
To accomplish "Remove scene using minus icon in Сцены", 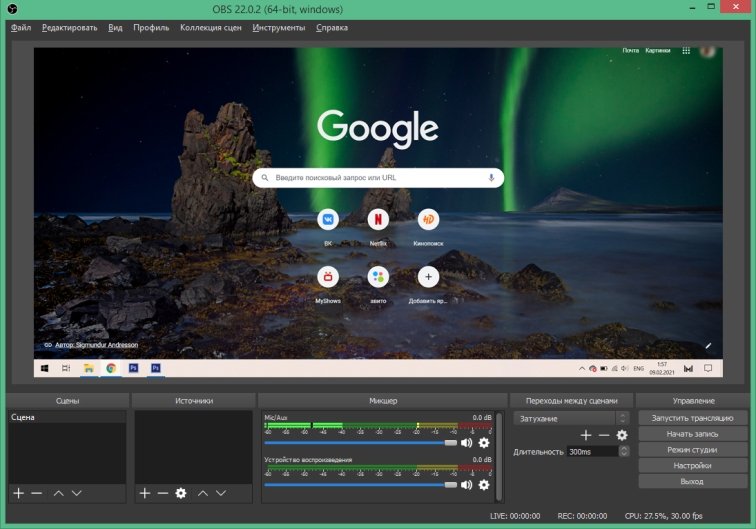I will (36, 493).
